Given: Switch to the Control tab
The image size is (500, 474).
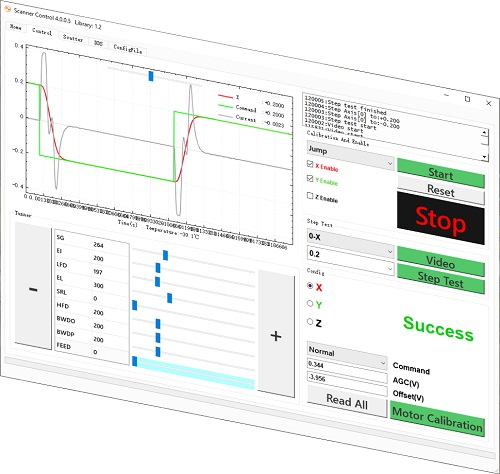Looking at the screenshot, I should [42, 32].
